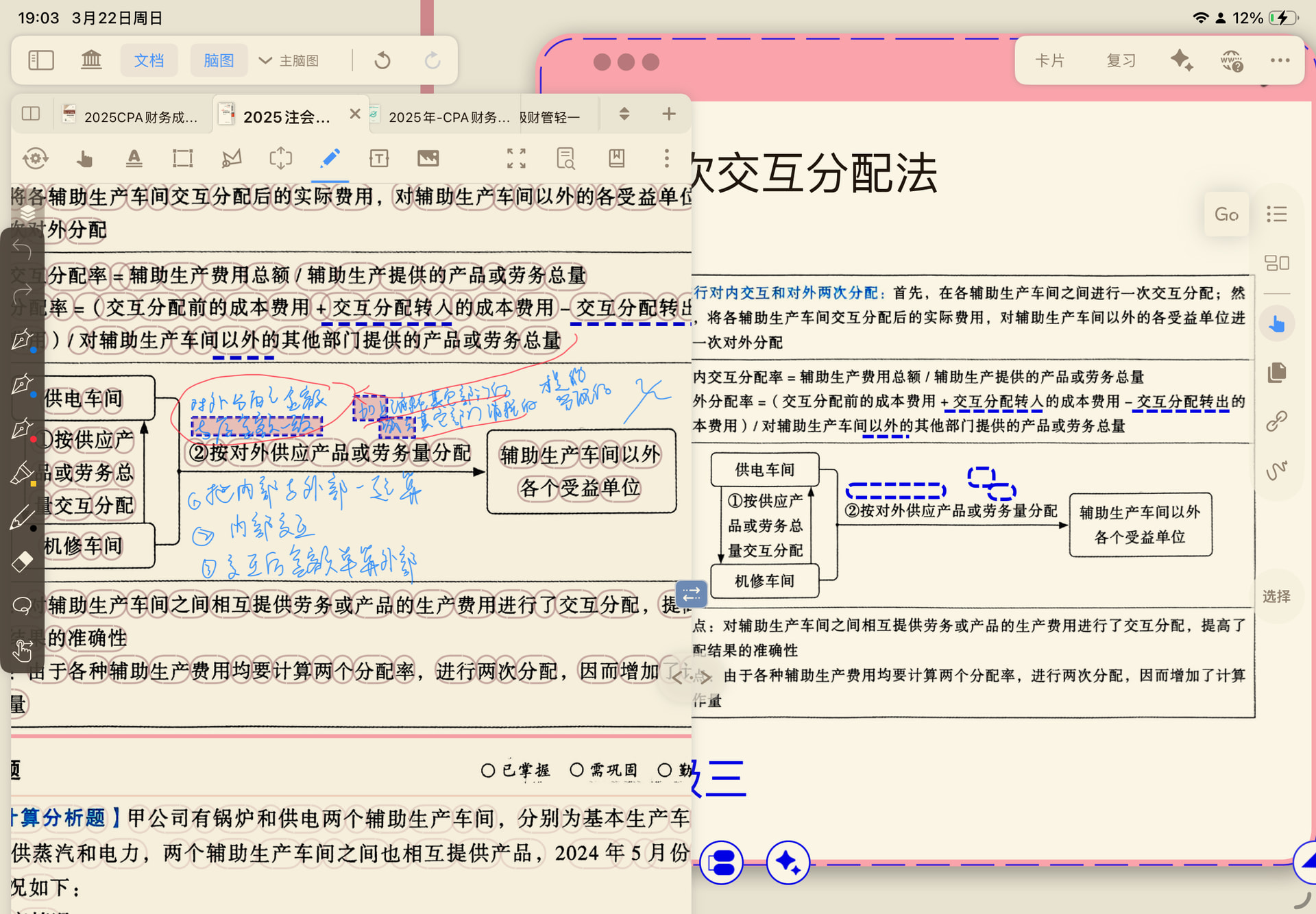Open the three-dot overflow menu top right
The width and height of the screenshot is (1316, 914).
[1279, 60]
